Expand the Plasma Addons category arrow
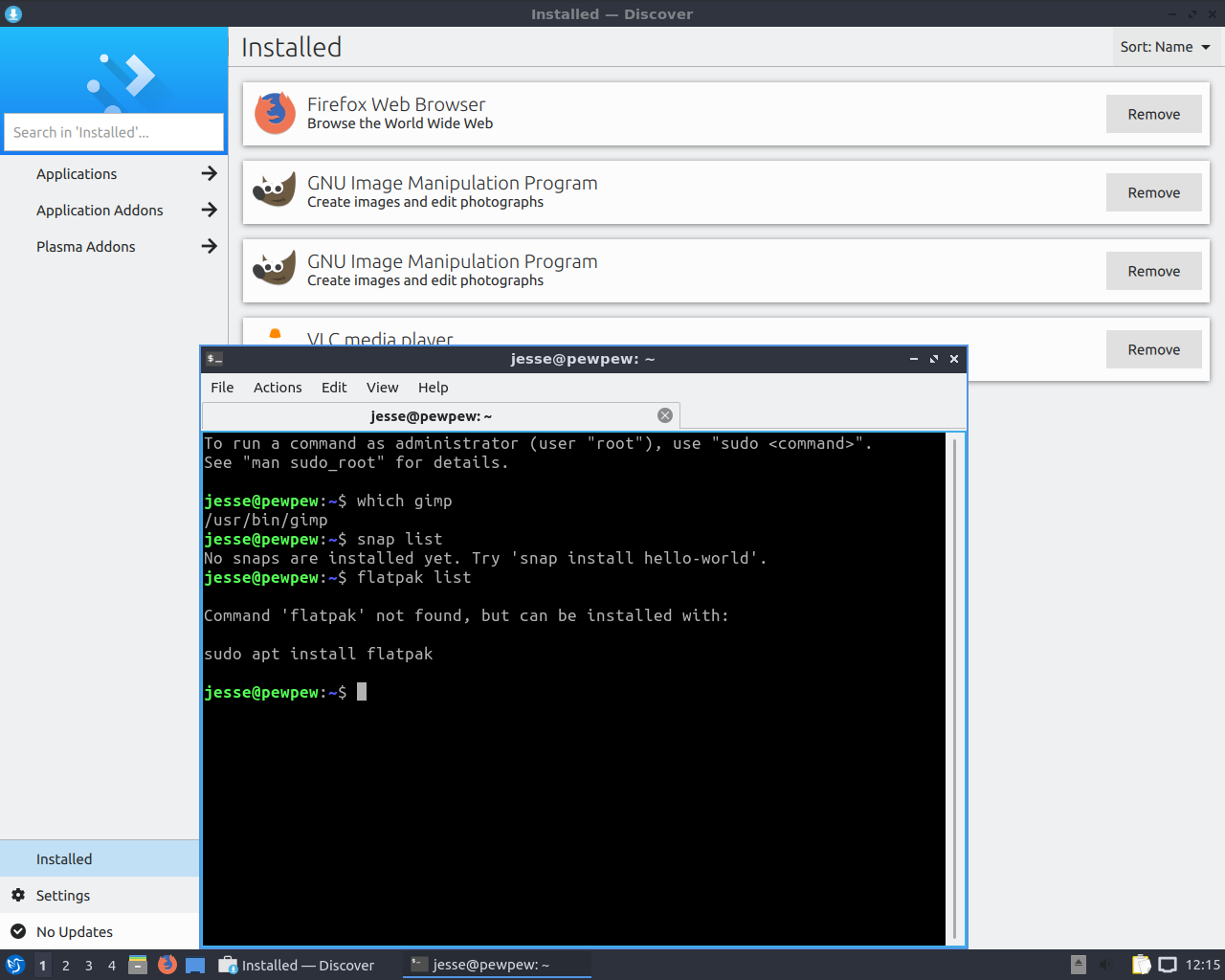The width and height of the screenshot is (1225, 980). click(x=209, y=246)
